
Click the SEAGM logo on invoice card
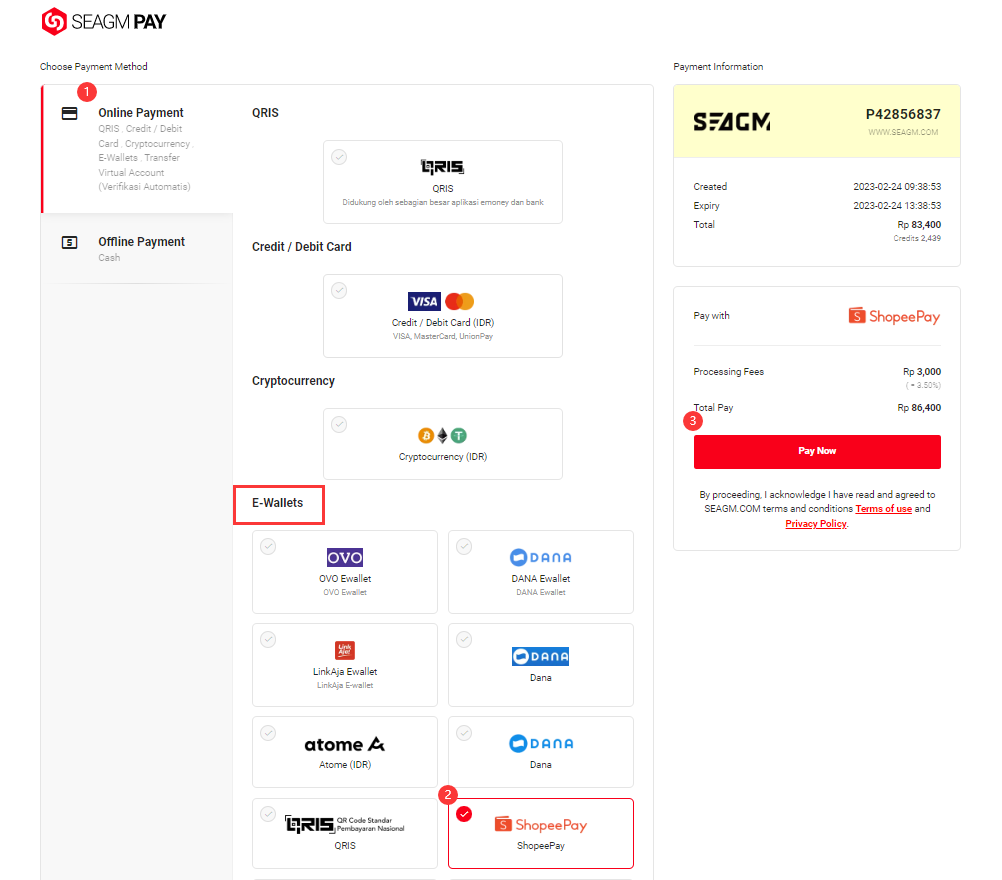click(732, 121)
